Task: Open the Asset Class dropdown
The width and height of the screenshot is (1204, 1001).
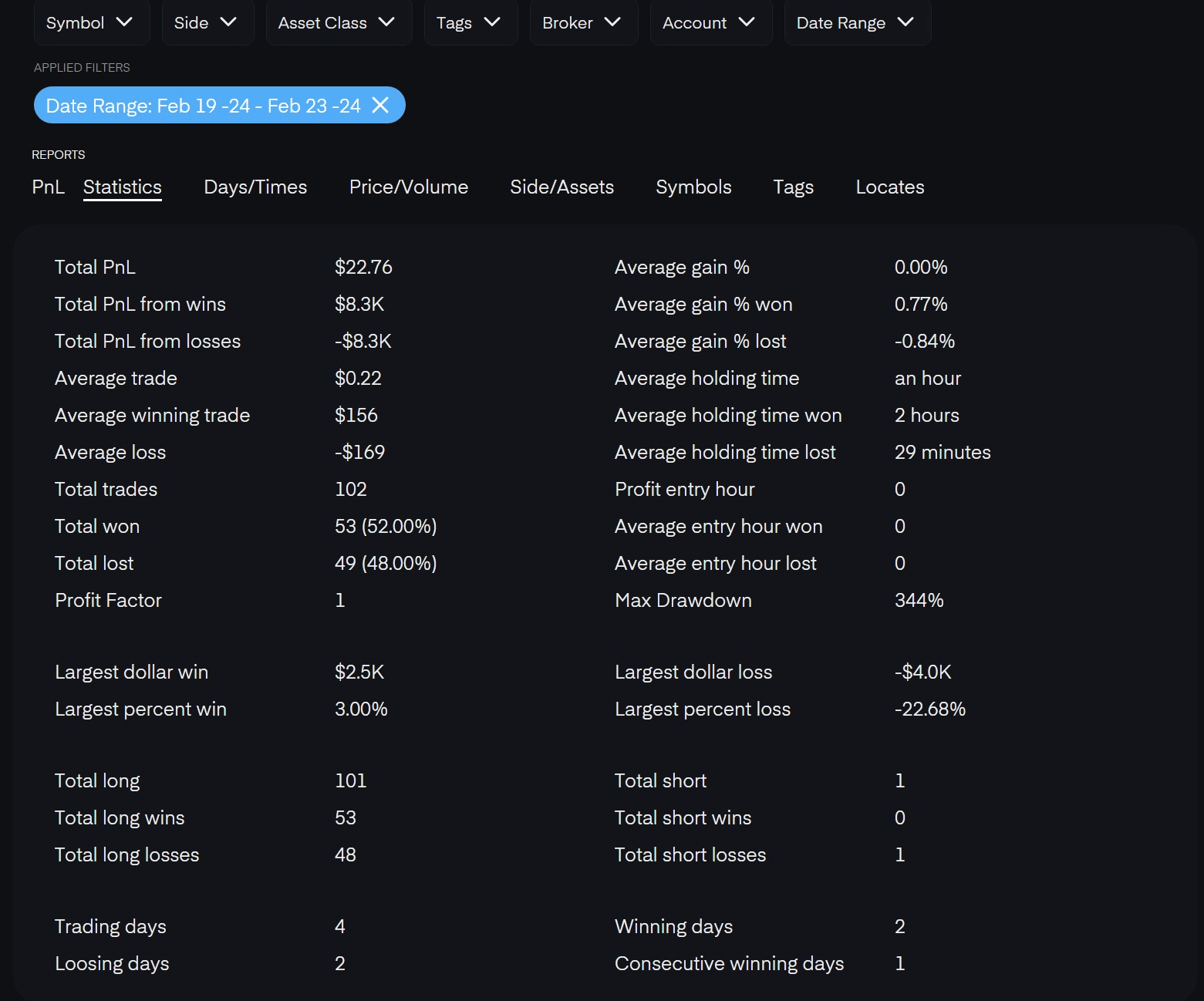Action: [338, 22]
